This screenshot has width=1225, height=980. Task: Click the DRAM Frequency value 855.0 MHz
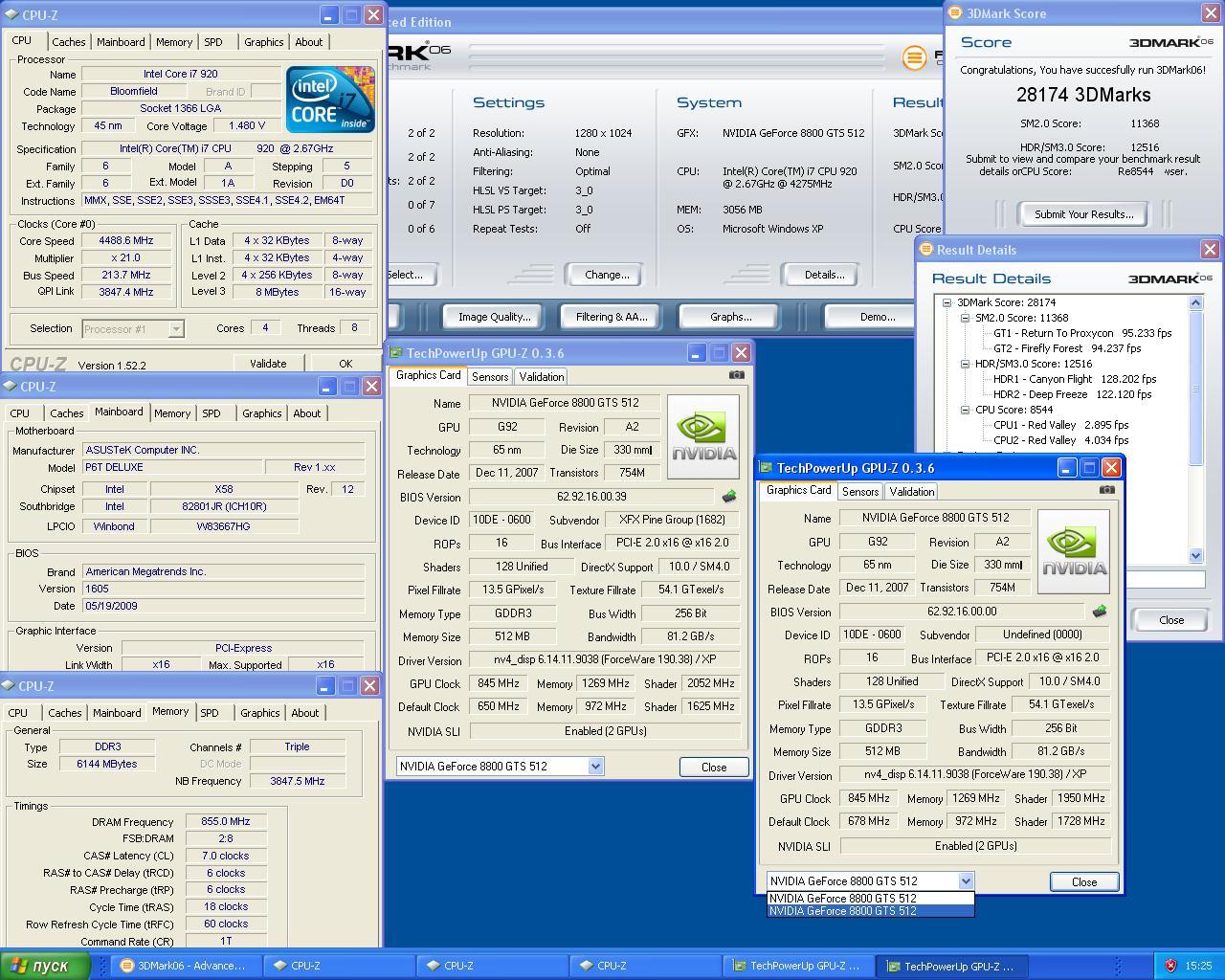pos(225,822)
